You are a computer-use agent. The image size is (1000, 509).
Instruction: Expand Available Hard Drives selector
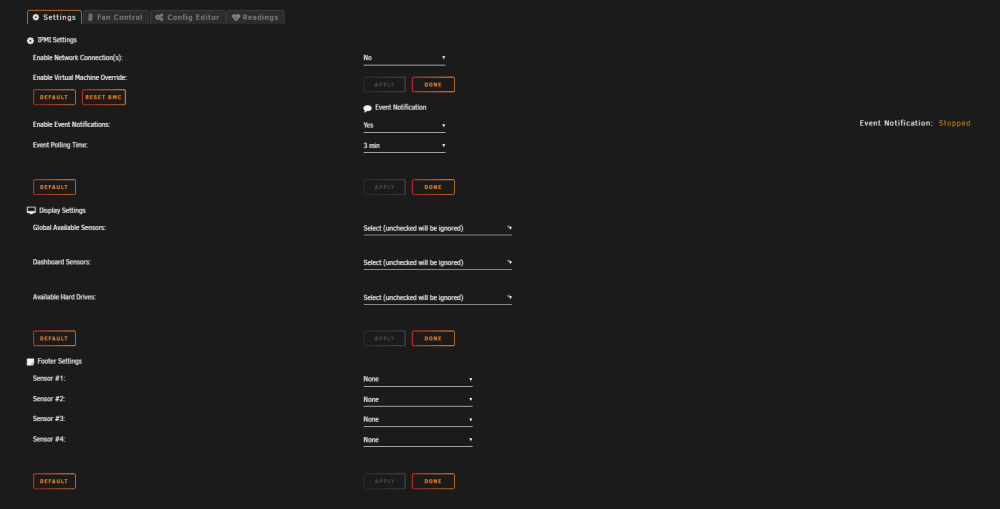[x=438, y=298]
